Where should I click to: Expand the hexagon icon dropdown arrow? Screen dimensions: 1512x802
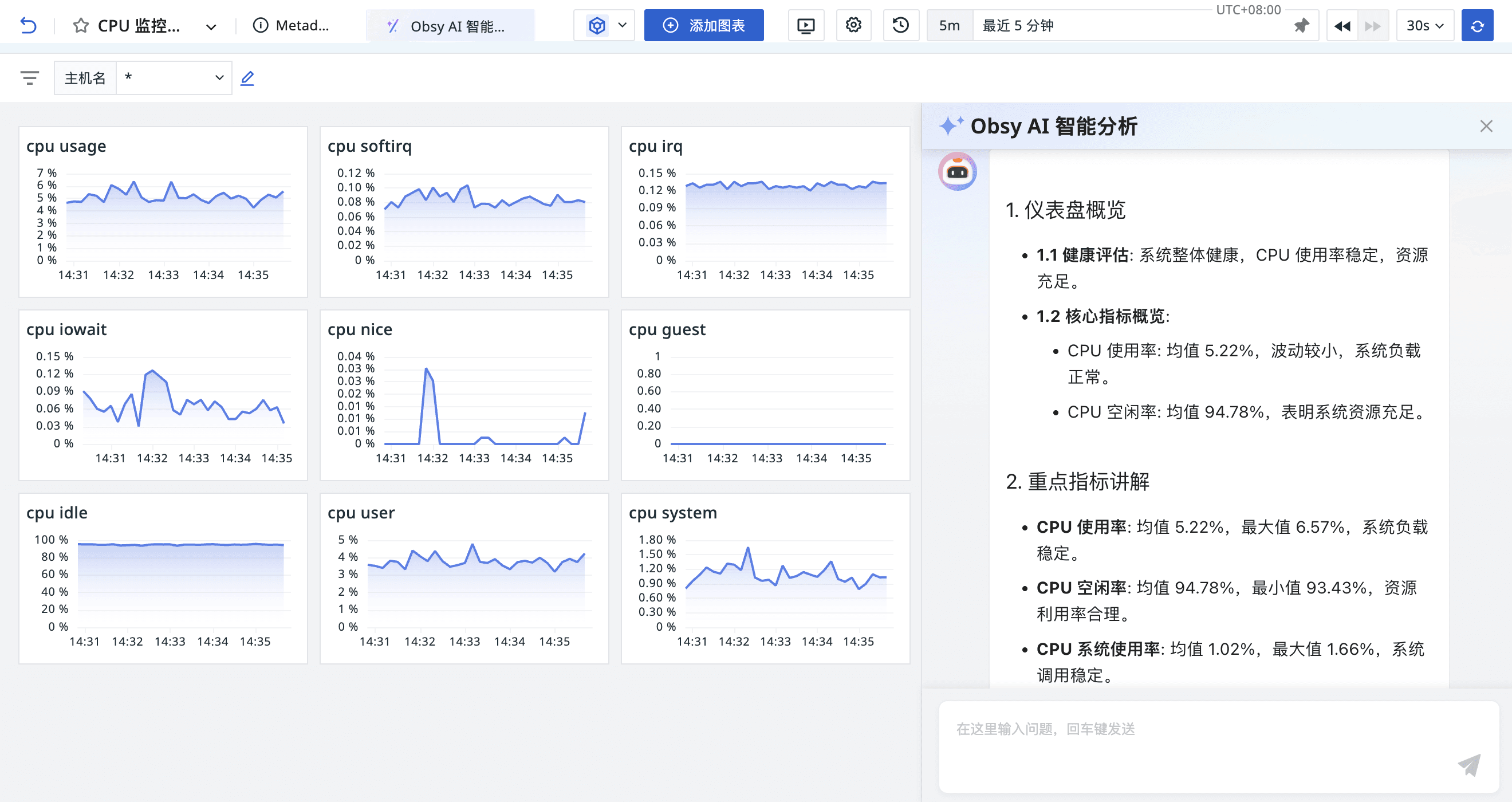(x=622, y=25)
